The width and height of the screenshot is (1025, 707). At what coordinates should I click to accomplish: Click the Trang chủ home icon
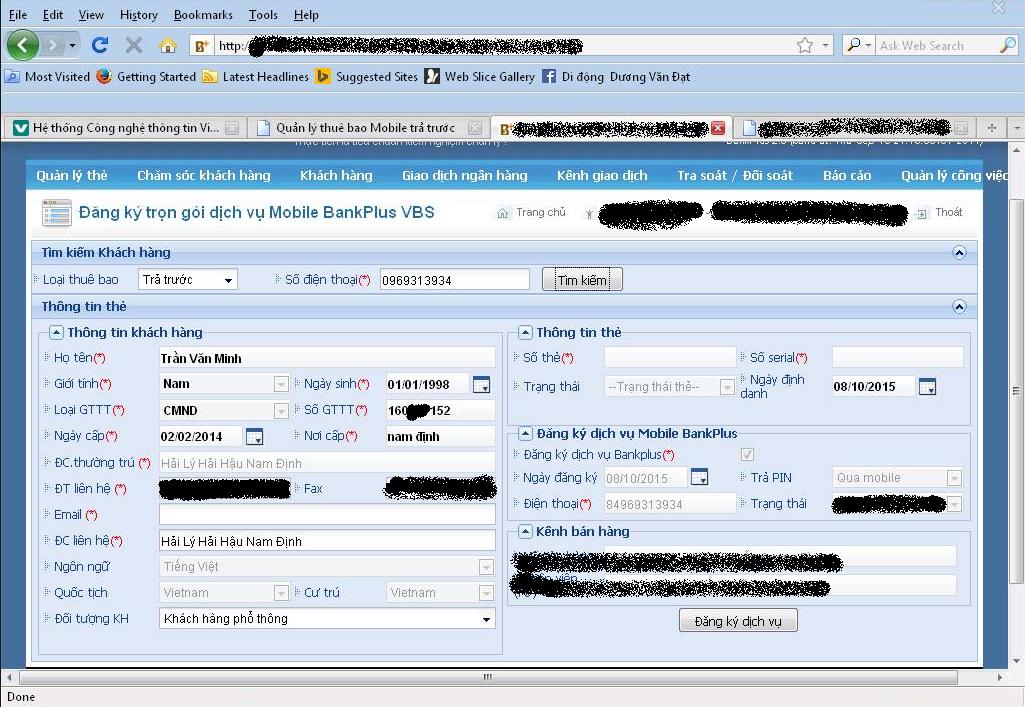pyautogui.click(x=503, y=213)
